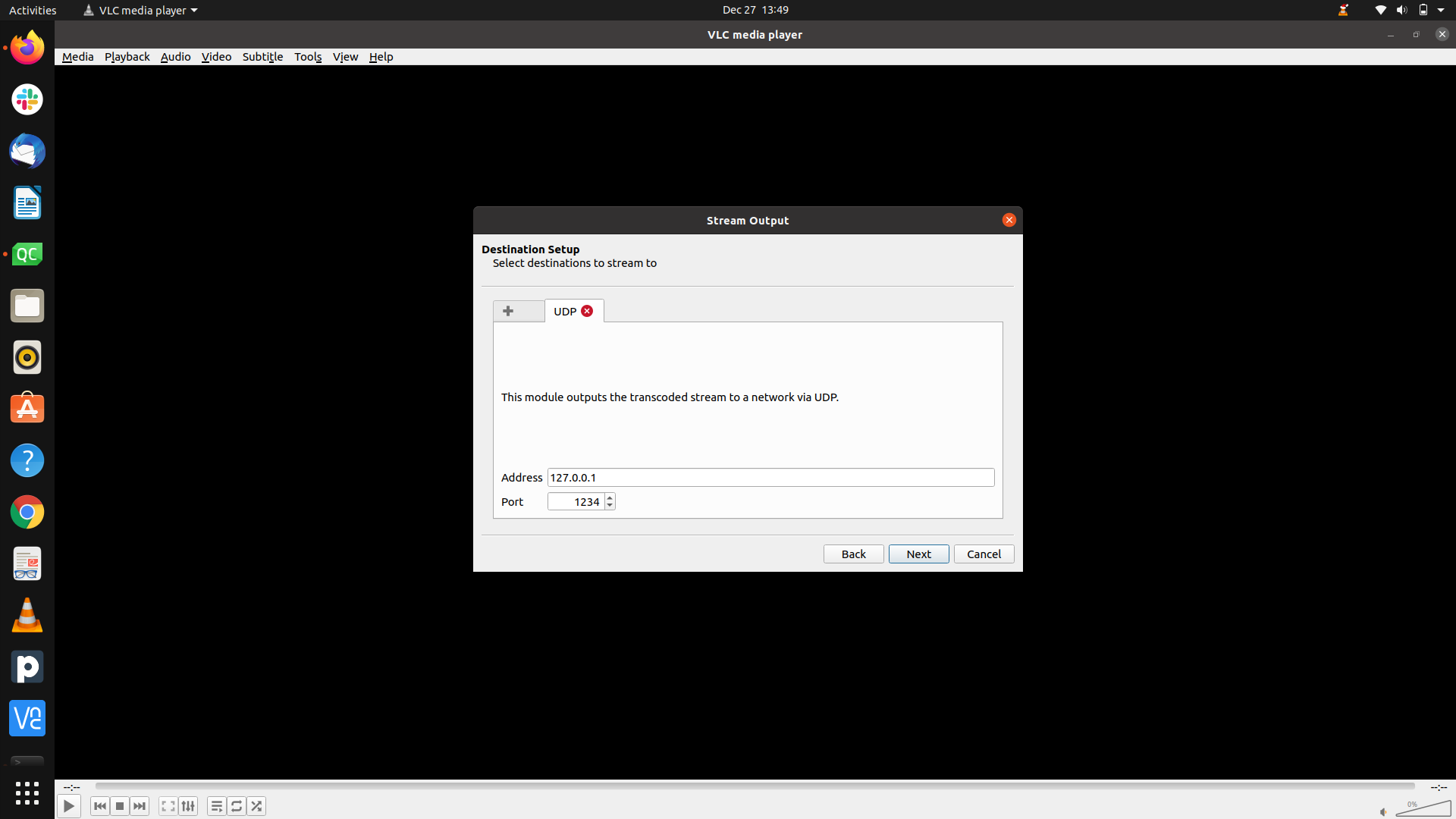Viewport: 1456px width, 819px height.
Task: Remove the UDP destination tab
Action: [x=587, y=311]
